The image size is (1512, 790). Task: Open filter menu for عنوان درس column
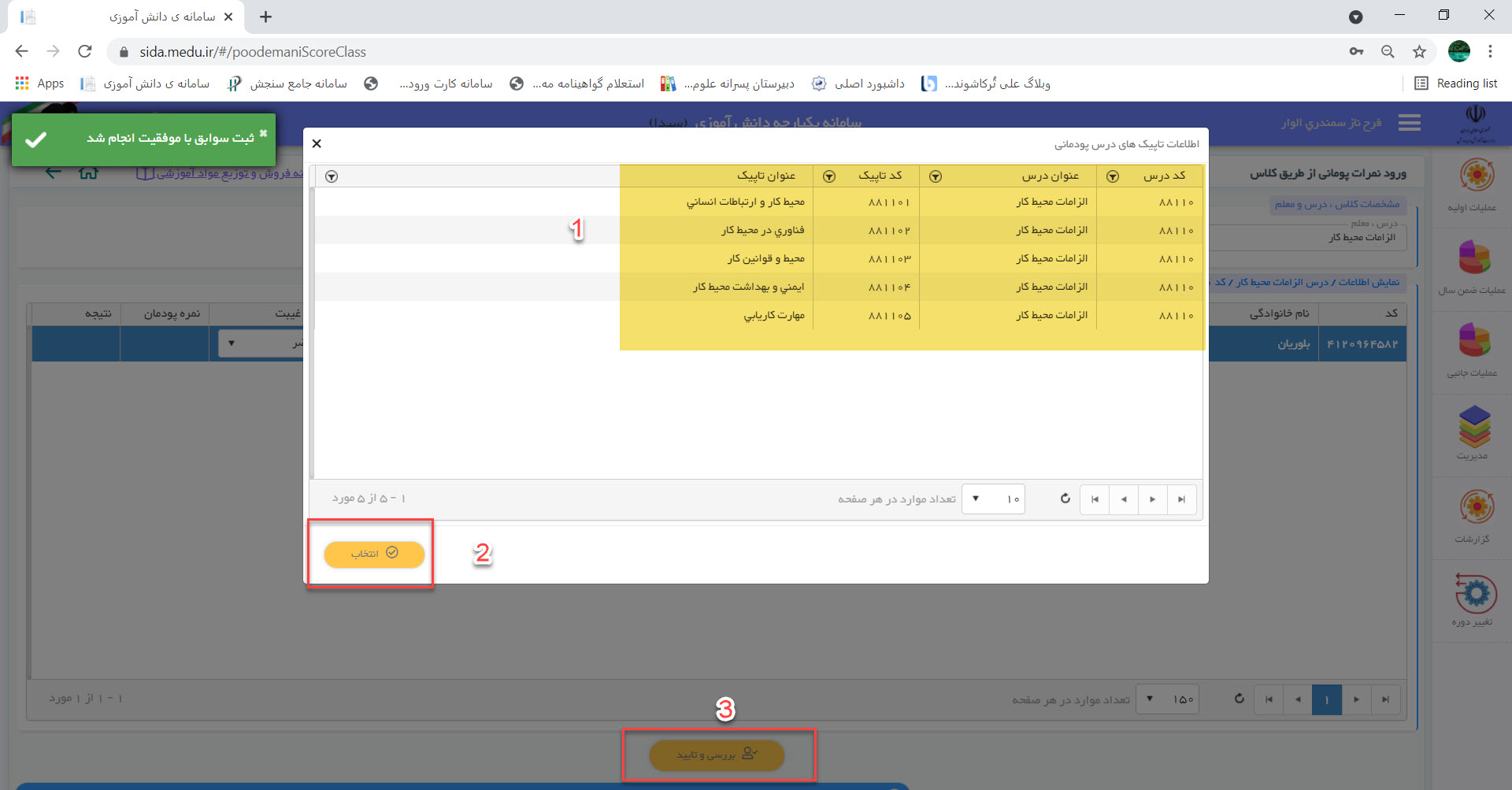point(936,176)
